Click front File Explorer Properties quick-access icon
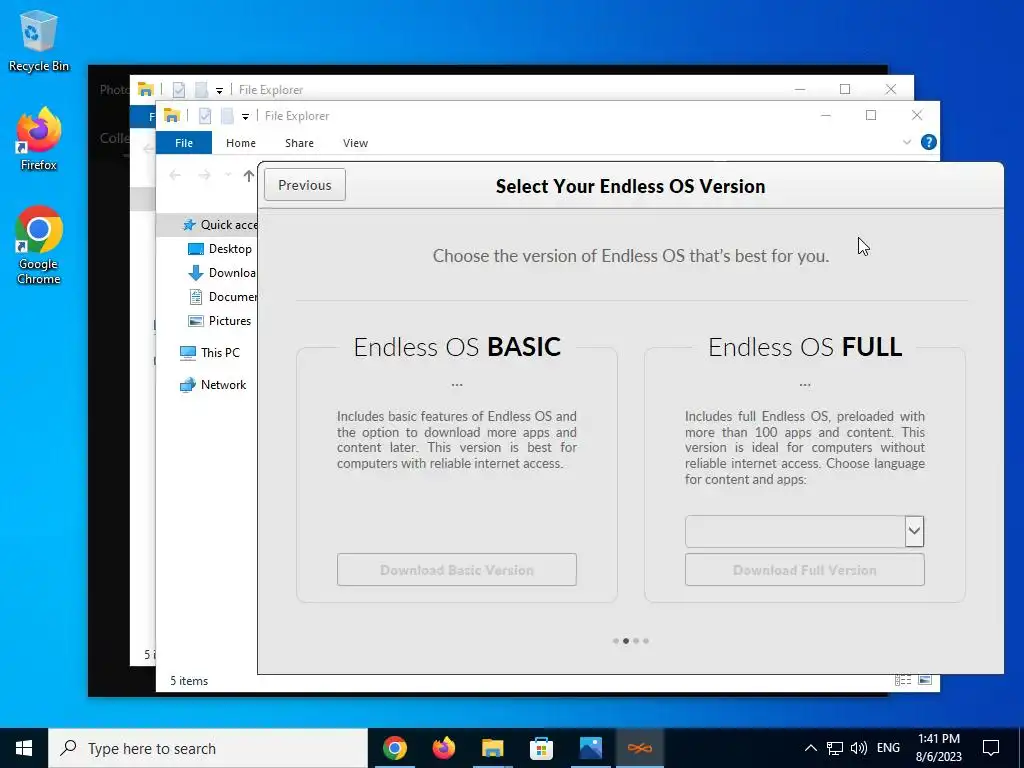 pos(204,116)
